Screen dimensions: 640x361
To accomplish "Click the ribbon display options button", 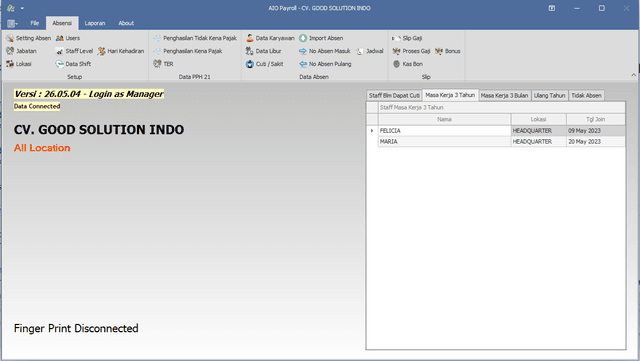I will [x=551, y=8].
